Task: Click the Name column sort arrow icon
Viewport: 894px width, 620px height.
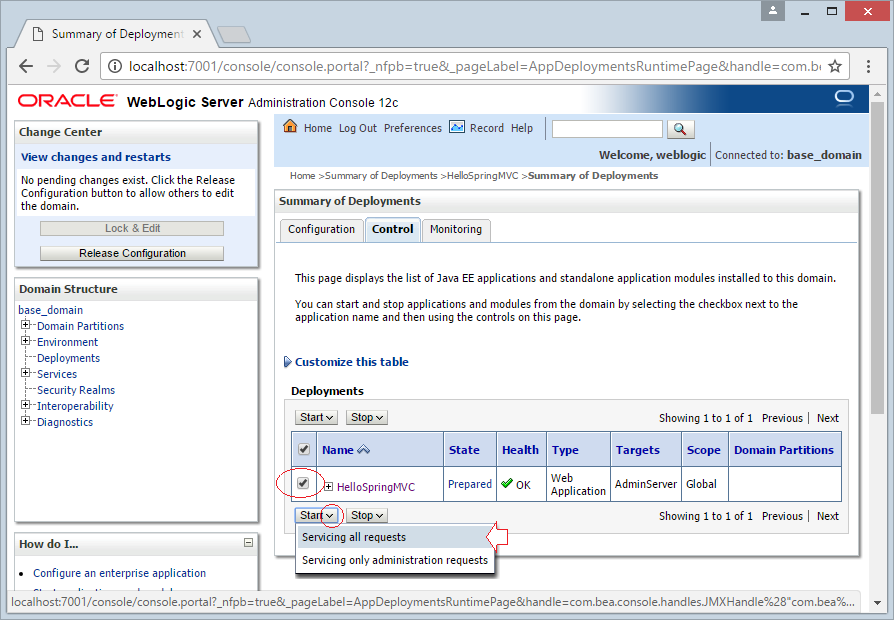Action: pyautogui.click(x=364, y=449)
